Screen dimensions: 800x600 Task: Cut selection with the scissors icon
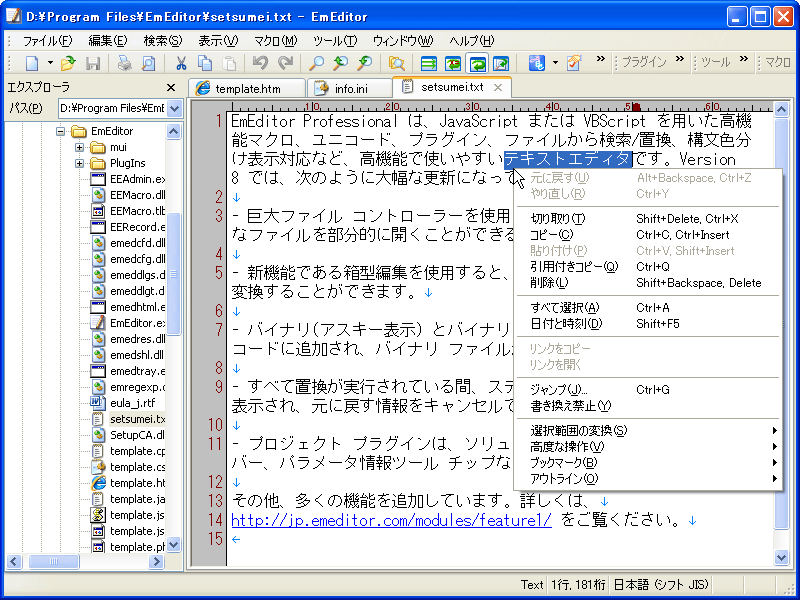(x=181, y=63)
